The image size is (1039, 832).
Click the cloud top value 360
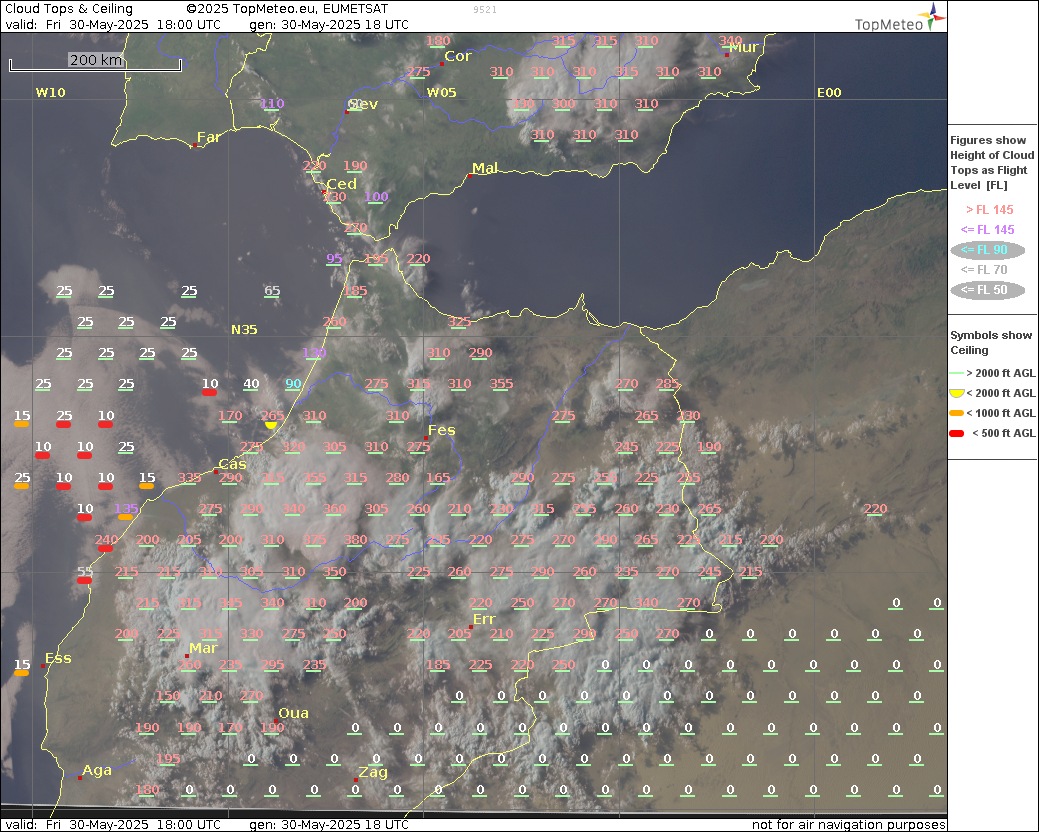(334, 509)
